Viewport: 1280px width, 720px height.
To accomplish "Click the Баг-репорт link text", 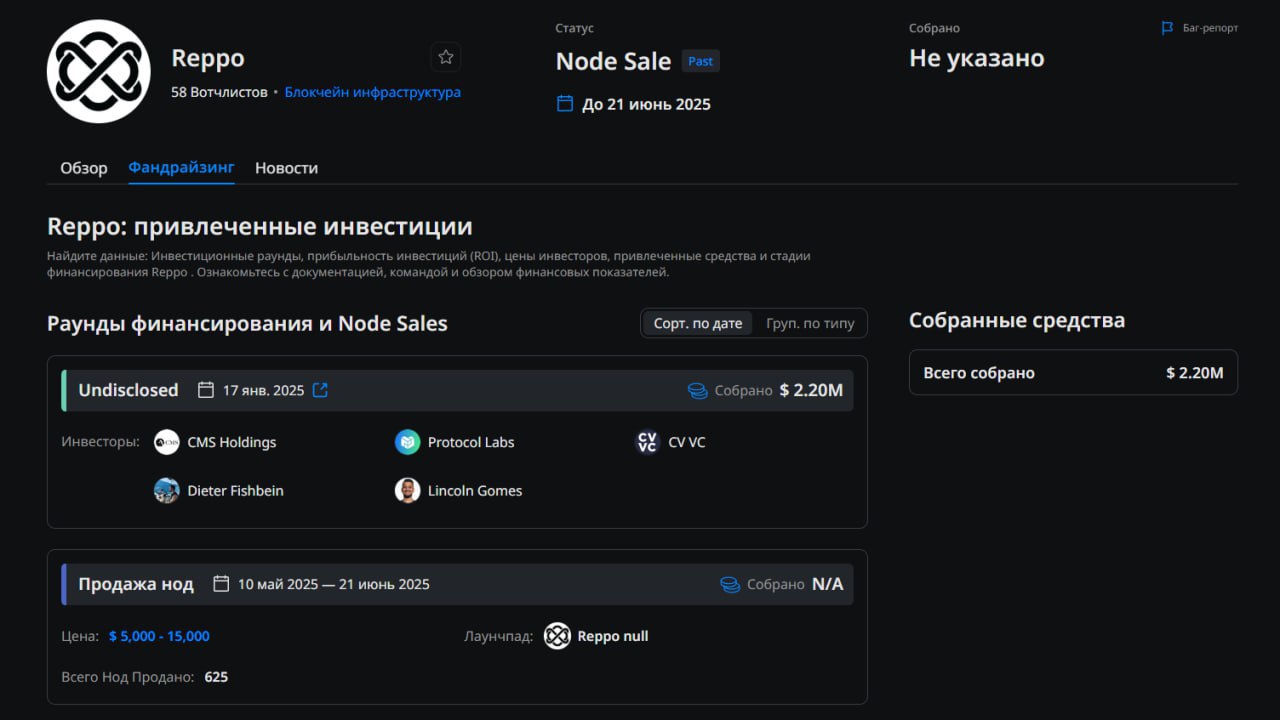I will click(x=1210, y=28).
